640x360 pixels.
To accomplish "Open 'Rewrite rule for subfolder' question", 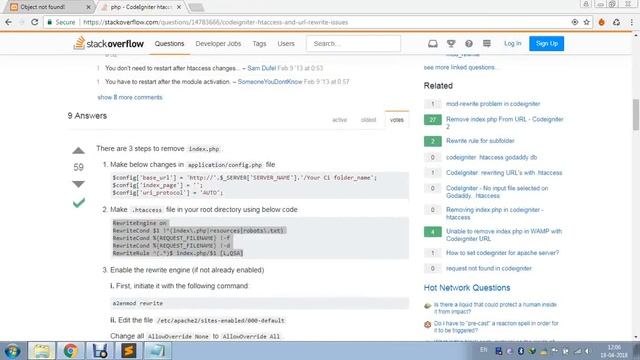I will coord(480,141).
